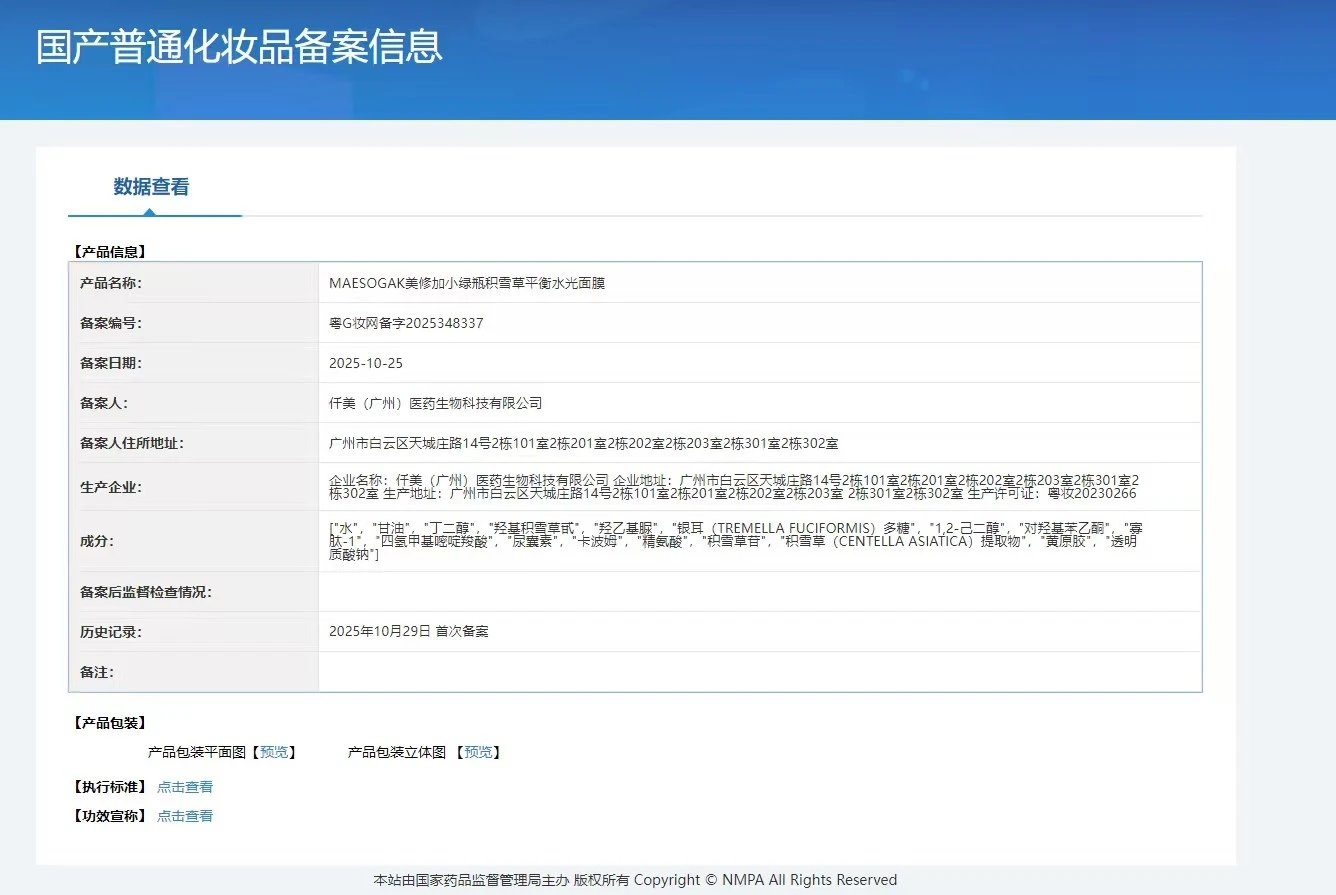
Task: Select the filer address value text
Action: (x=584, y=443)
